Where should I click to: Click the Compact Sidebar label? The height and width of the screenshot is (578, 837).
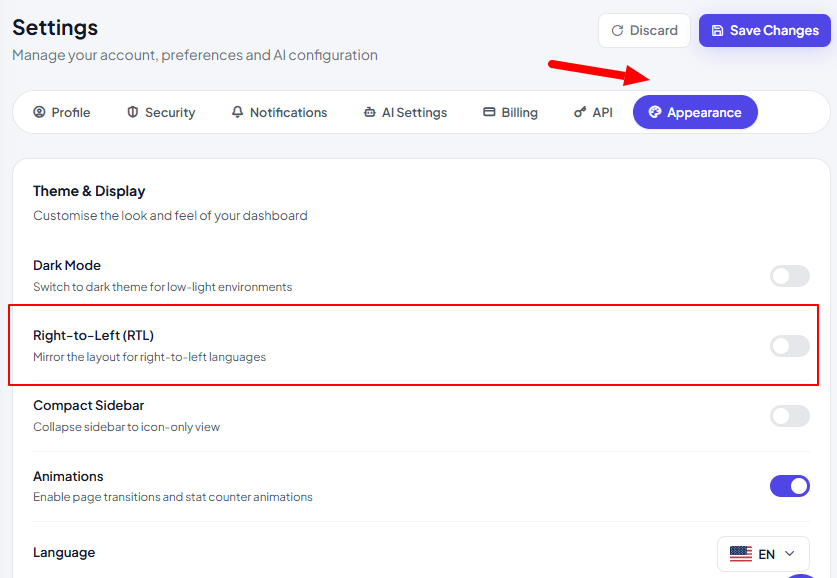[89, 406]
